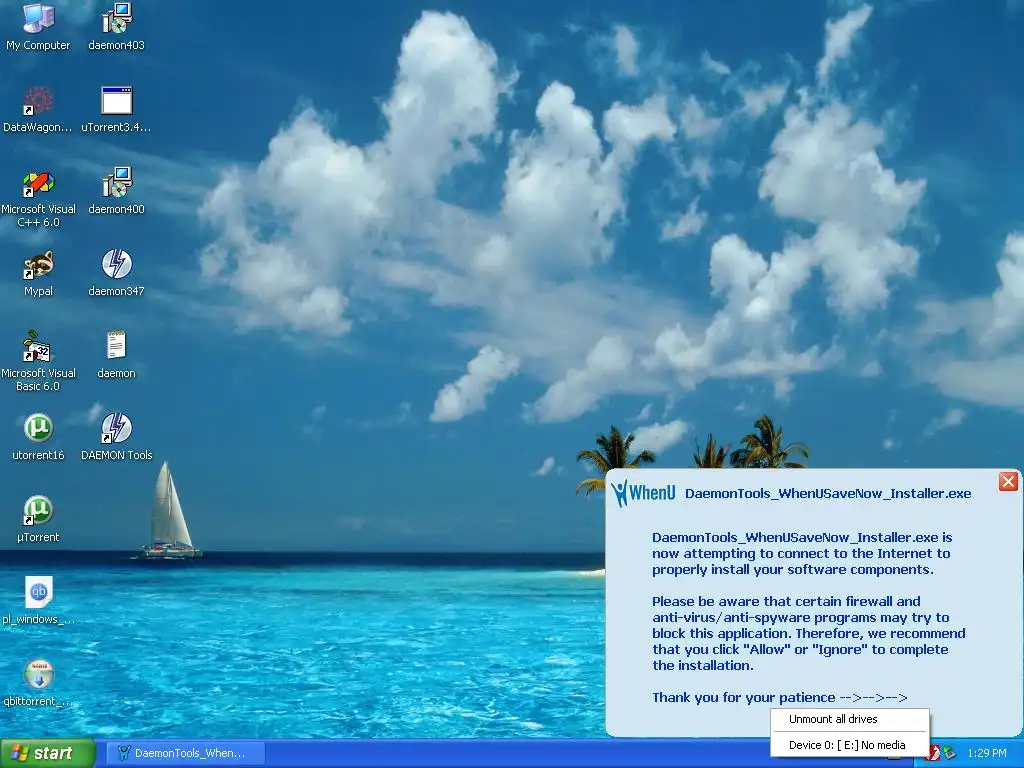Select the daemon text file icon
This screenshot has height=768, width=1024.
116,355
